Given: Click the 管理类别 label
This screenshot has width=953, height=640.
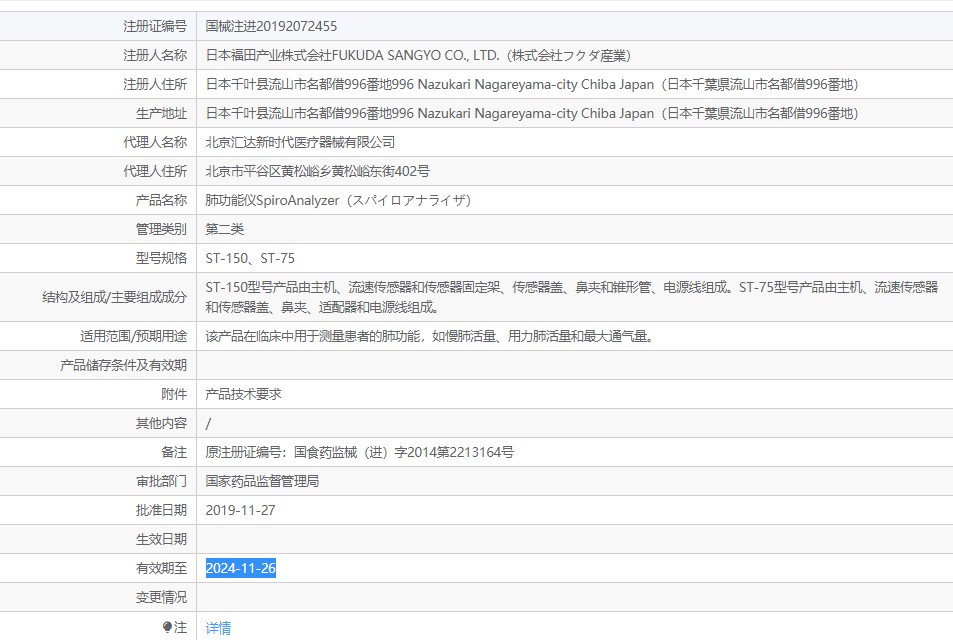Looking at the screenshot, I should coord(161,229).
